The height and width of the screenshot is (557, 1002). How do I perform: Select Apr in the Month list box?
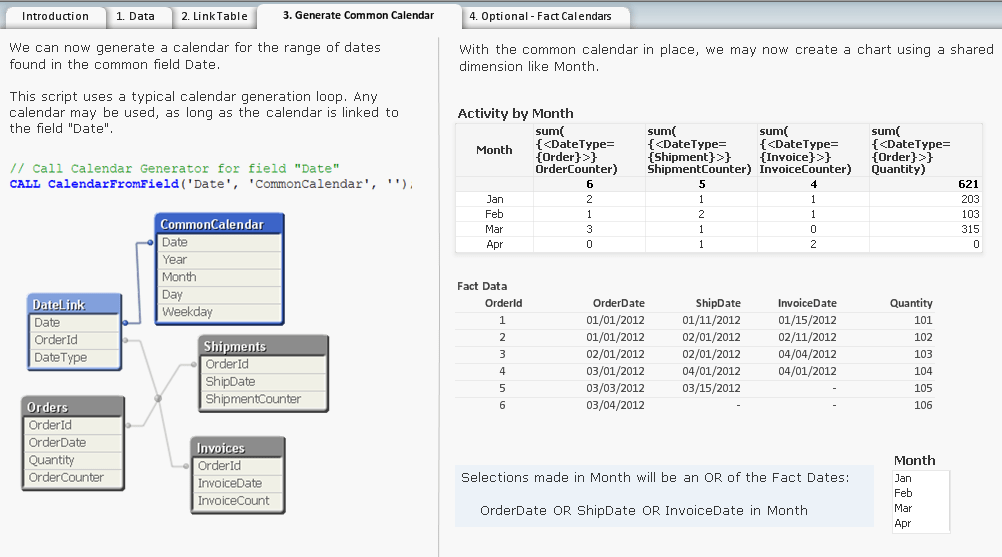pyautogui.click(x=921, y=523)
